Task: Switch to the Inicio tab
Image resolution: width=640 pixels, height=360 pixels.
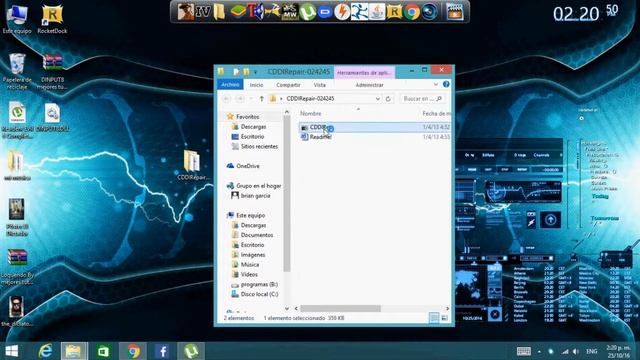Action: 256,85
